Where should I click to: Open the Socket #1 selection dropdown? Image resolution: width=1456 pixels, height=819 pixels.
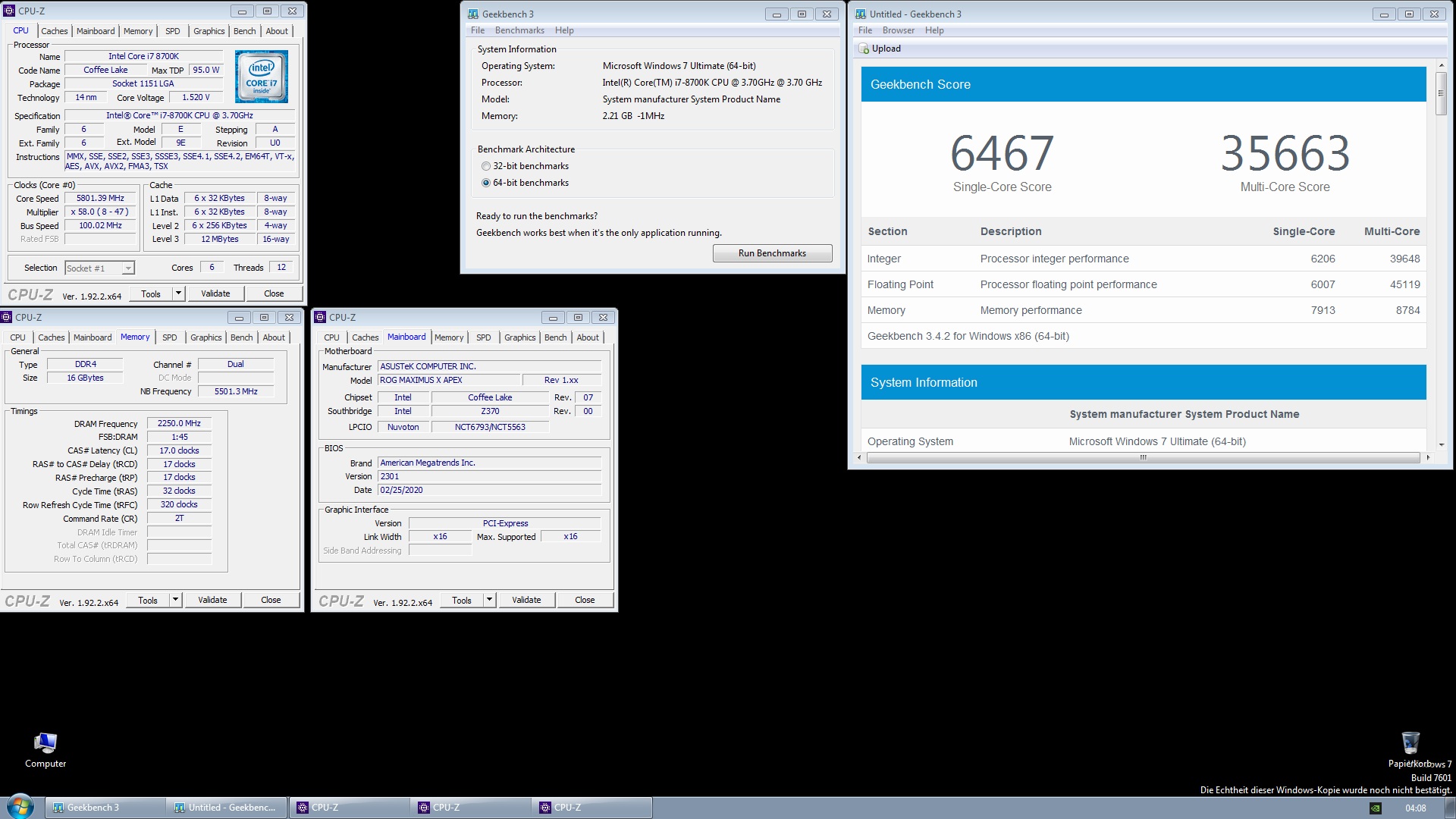pyautogui.click(x=128, y=268)
